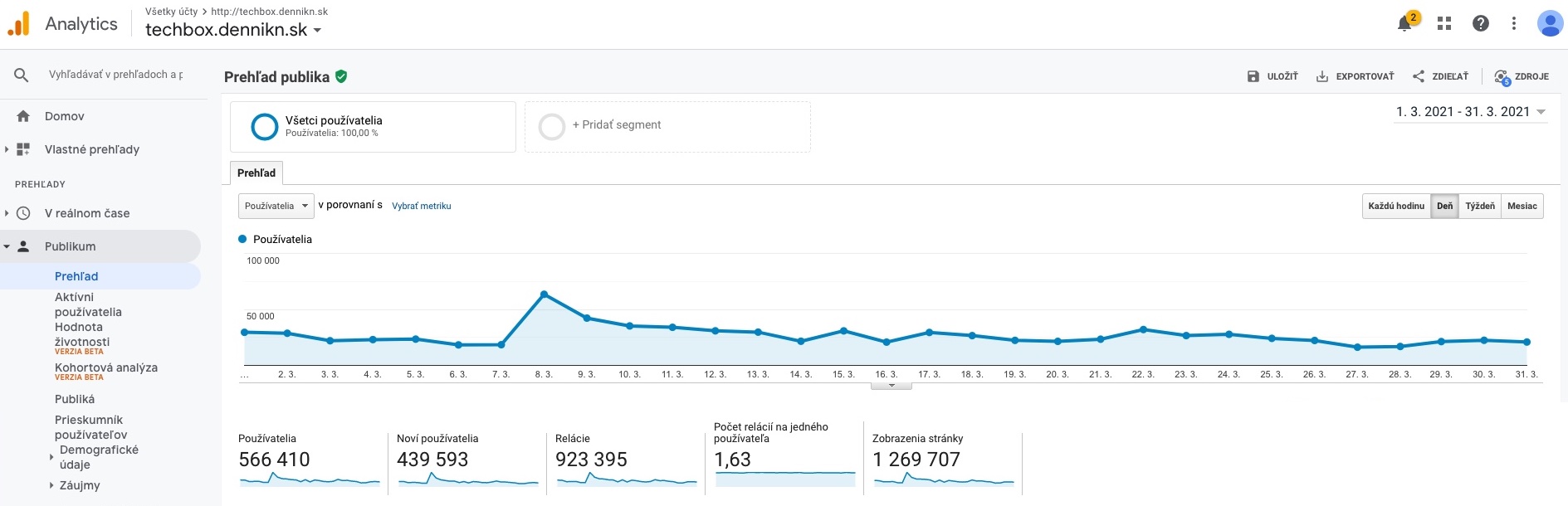Expand Demografické údaje submenu

(x=51, y=457)
